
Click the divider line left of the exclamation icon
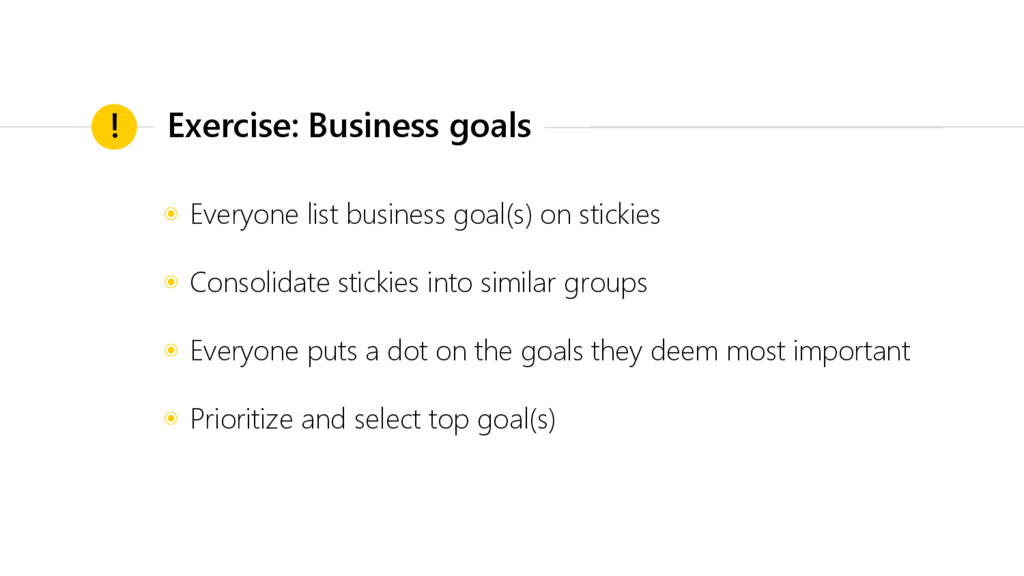tap(45, 127)
